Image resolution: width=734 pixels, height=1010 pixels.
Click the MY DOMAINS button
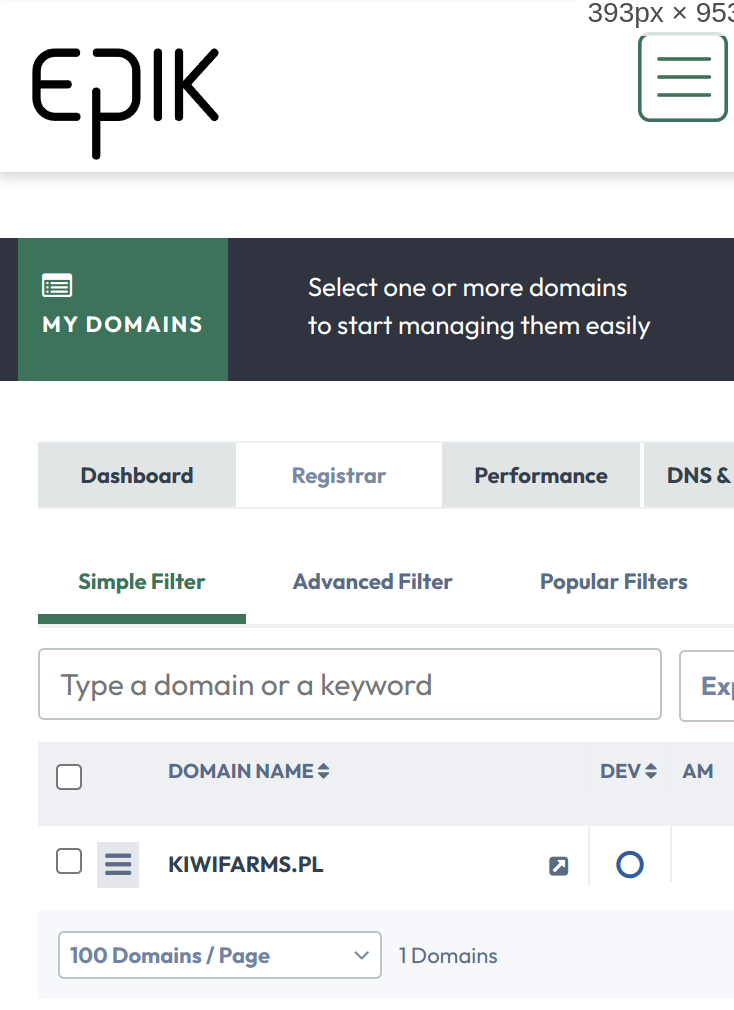123,309
